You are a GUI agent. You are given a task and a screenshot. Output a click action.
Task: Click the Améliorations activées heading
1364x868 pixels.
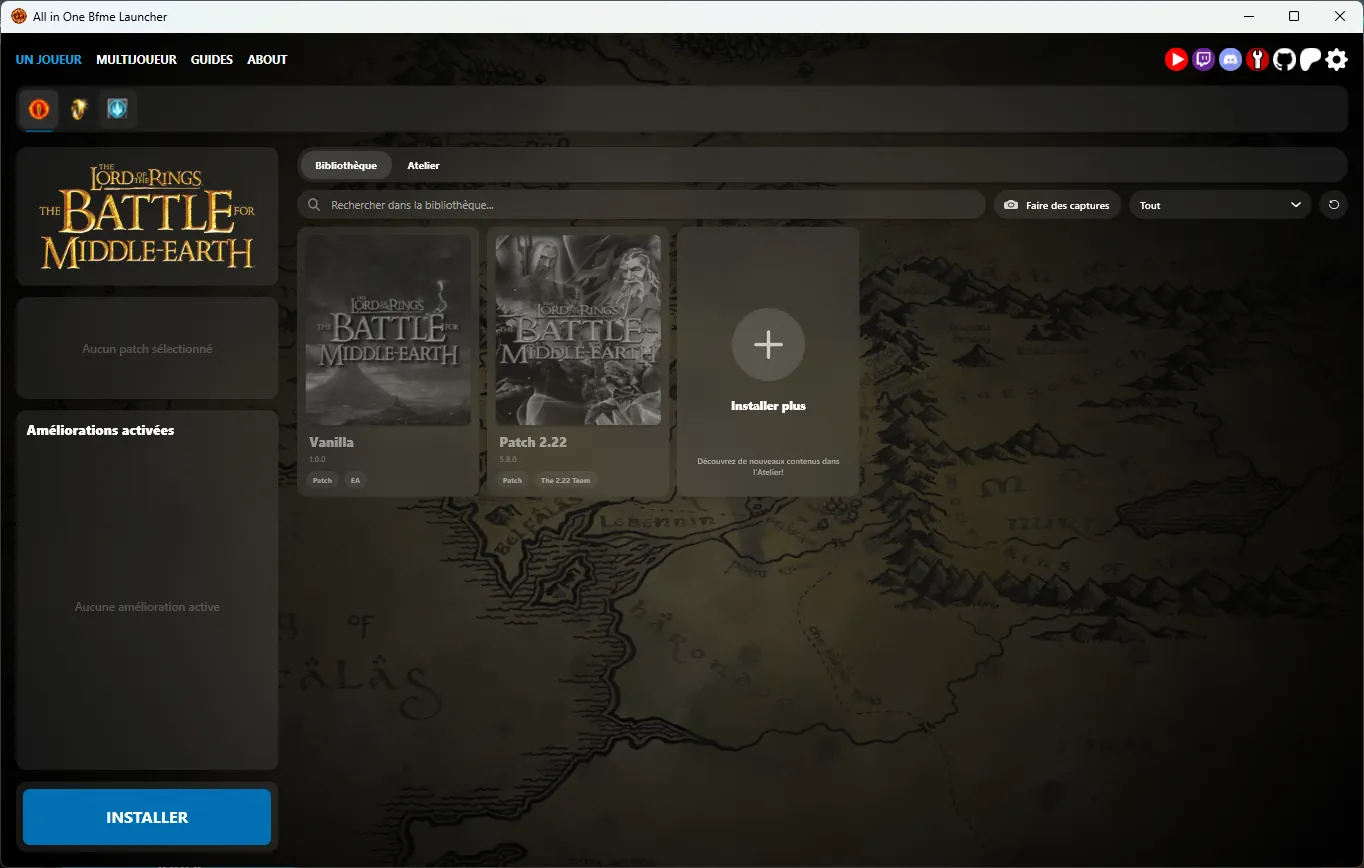tap(100, 430)
